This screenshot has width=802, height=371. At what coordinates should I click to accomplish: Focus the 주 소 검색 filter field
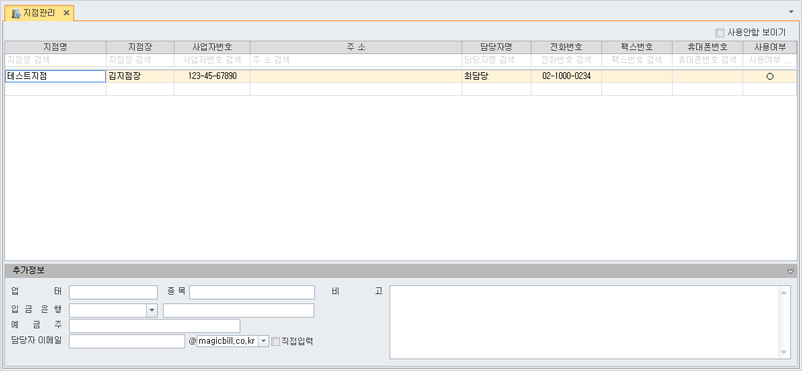(x=355, y=60)
